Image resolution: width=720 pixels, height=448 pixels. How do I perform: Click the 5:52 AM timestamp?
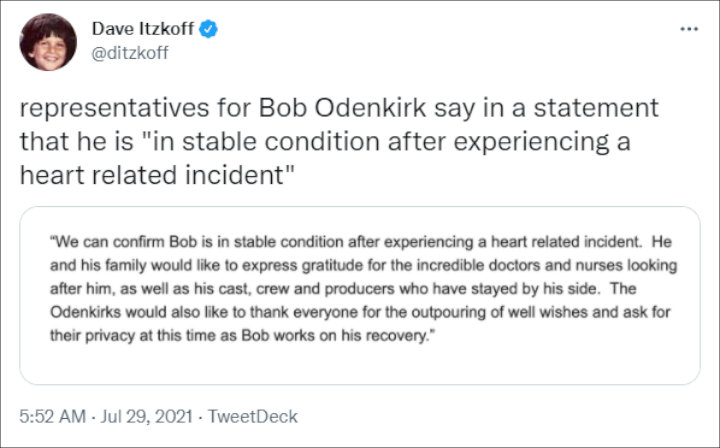52,416
